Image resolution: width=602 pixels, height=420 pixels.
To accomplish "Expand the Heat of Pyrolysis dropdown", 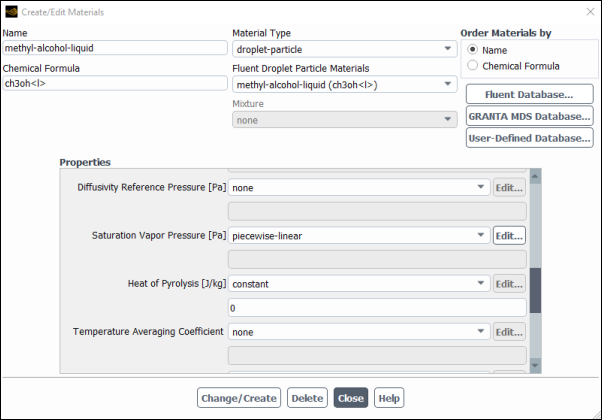I will point(358,284).
